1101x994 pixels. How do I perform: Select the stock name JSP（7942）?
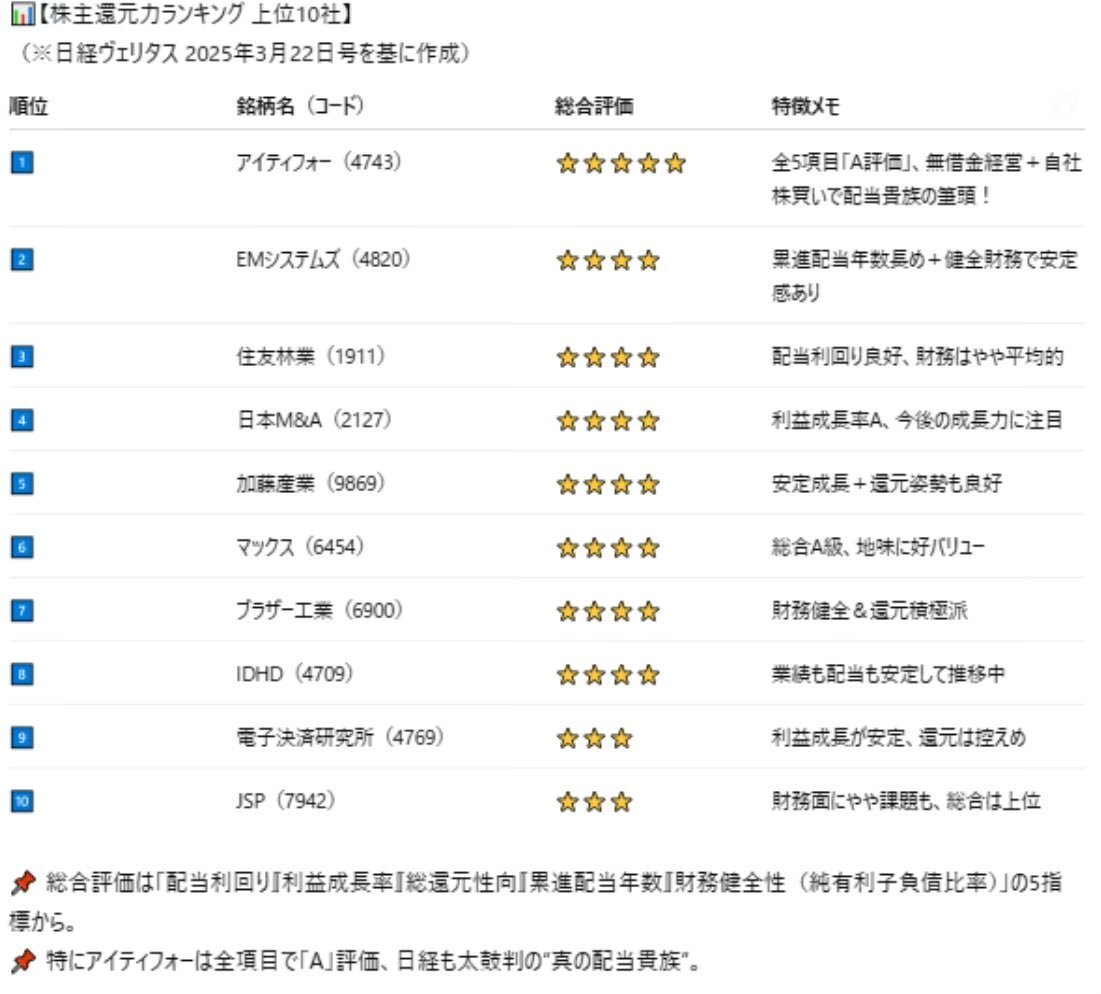tap(286, 800)
